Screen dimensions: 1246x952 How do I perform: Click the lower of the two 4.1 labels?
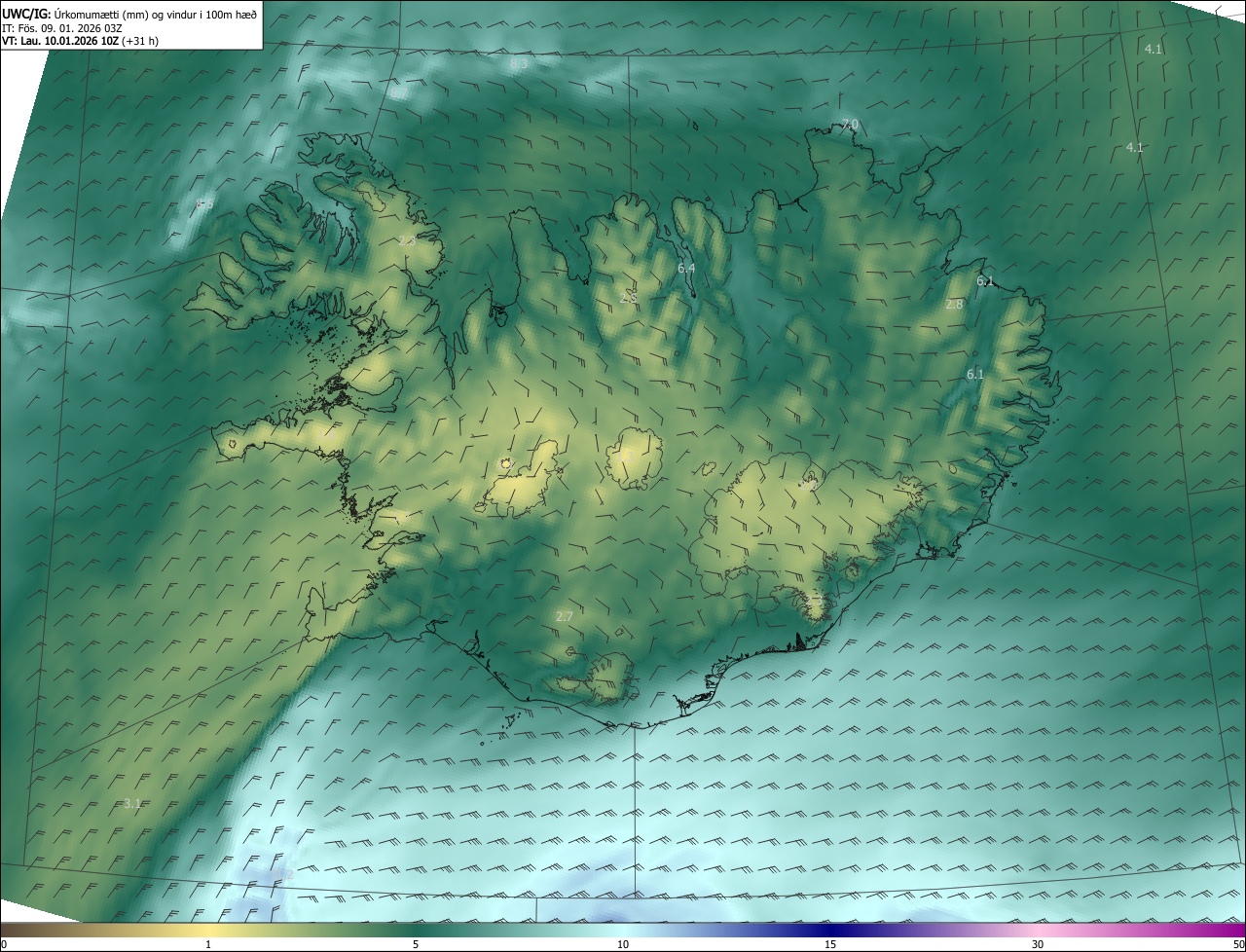pyautogui.click(x=1134, y=147)
